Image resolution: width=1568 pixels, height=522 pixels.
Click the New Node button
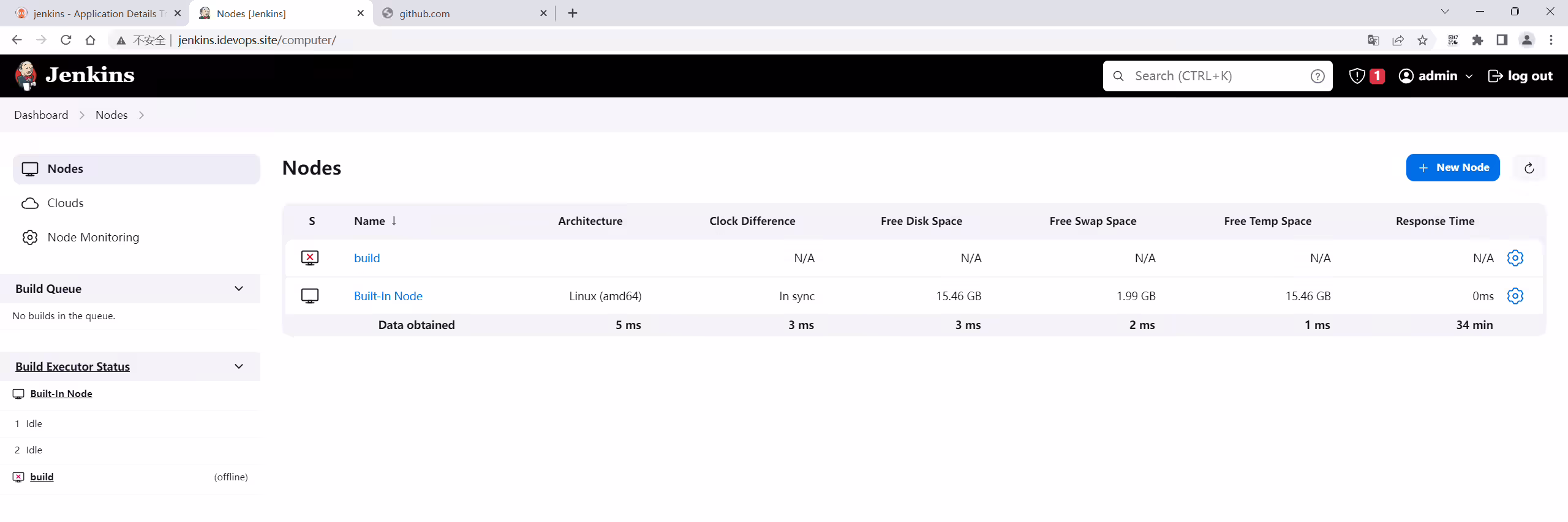1452,168
